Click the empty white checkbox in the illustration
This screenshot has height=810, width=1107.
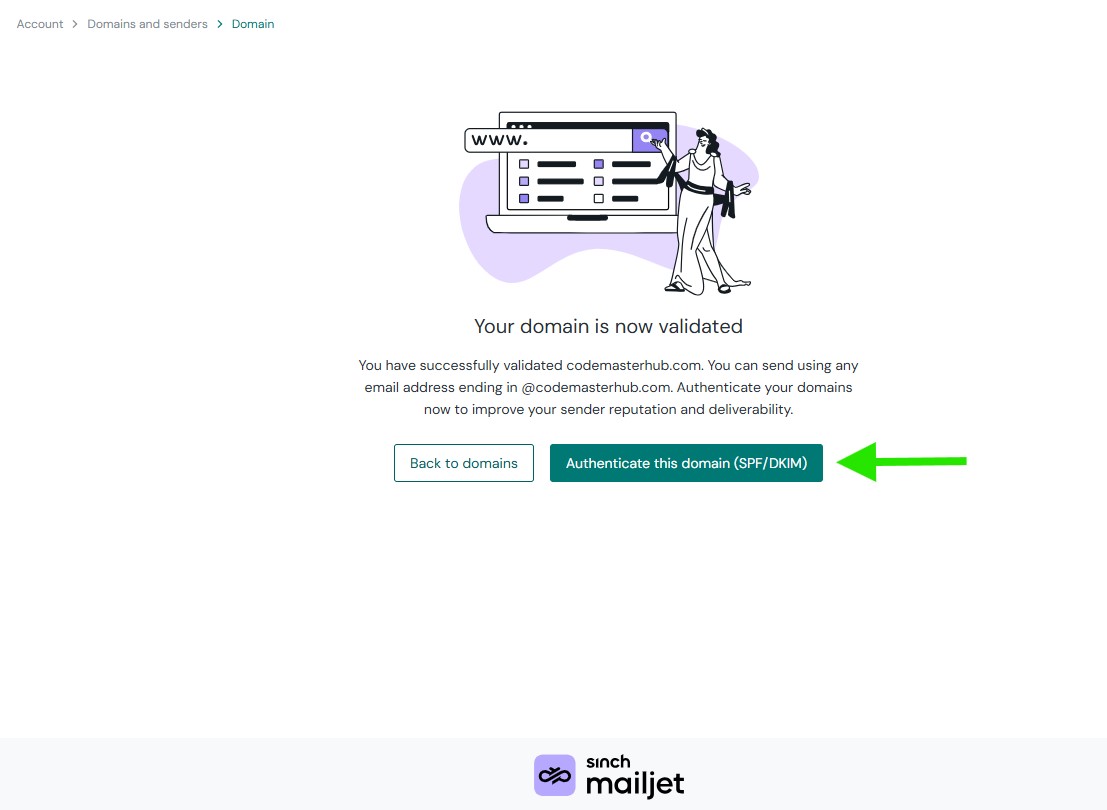click(x=599, y=198)
